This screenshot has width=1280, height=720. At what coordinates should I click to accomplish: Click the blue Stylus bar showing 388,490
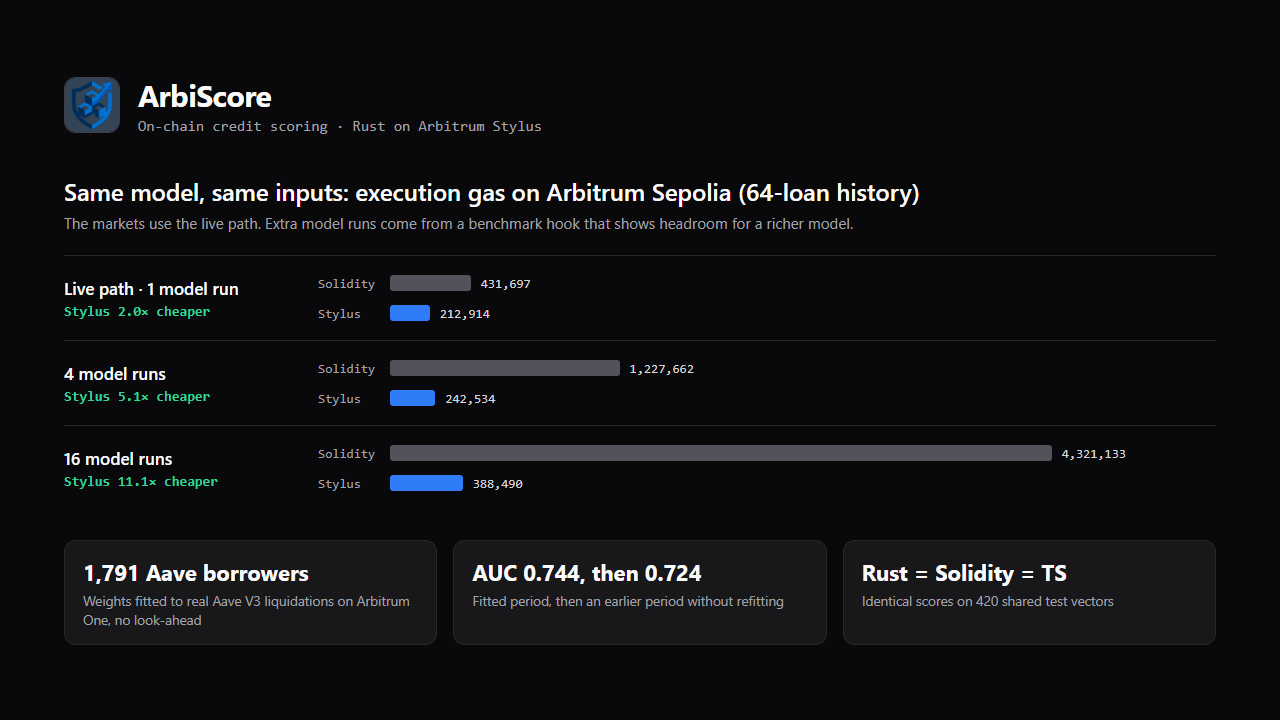point(426,483)
